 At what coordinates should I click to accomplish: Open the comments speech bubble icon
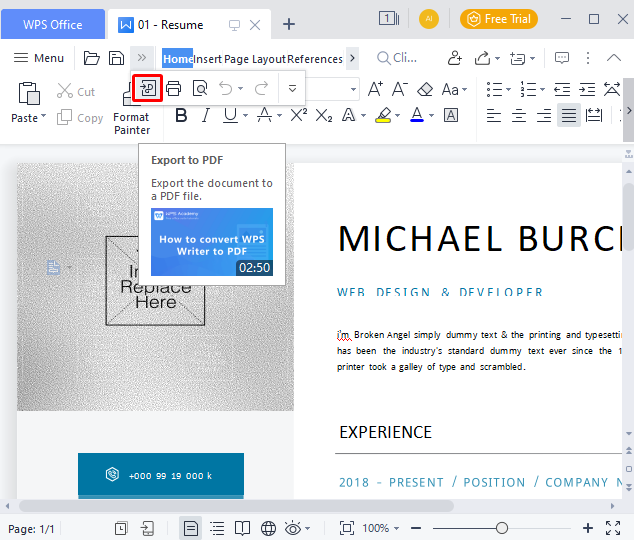click(x=562, y=58)
